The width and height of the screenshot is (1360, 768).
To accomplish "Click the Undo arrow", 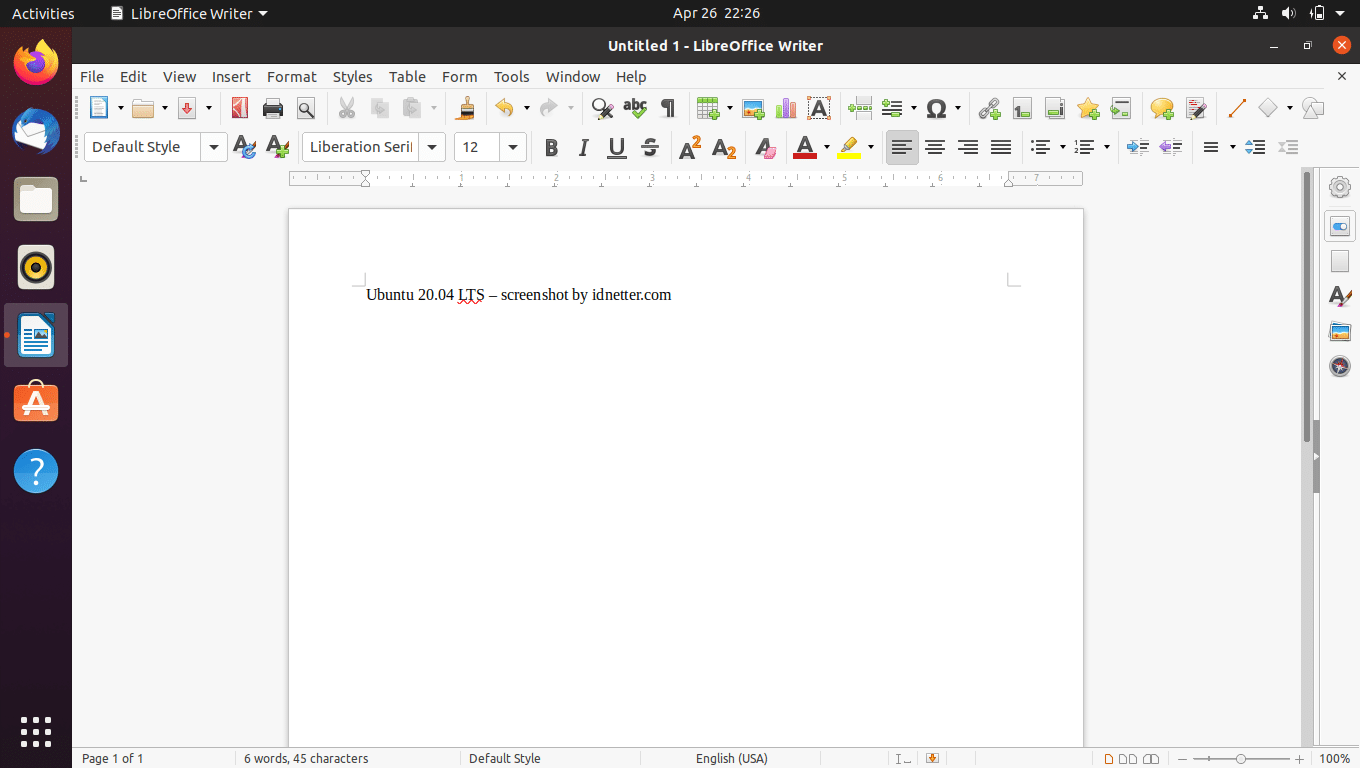I will pos(505,108).
